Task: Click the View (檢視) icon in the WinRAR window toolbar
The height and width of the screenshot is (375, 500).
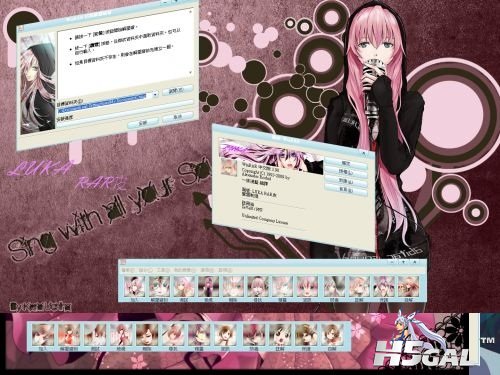Action: point(208,287)
